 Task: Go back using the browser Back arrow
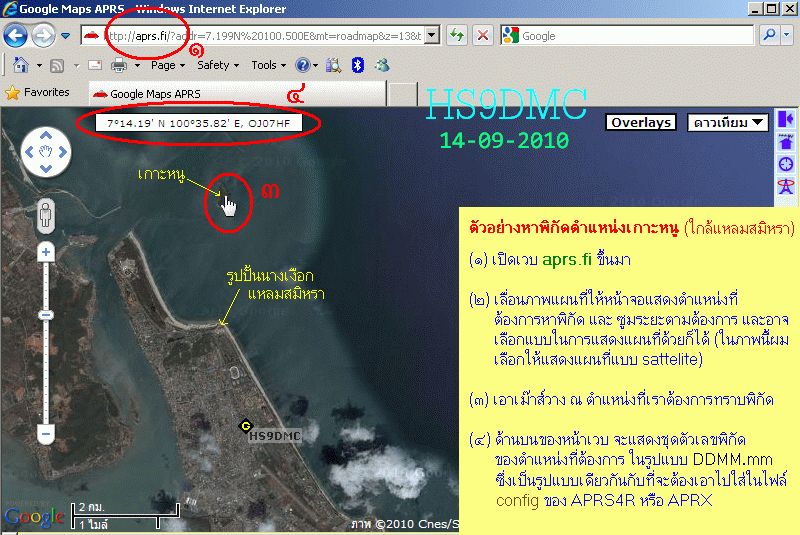coord(15,36)
